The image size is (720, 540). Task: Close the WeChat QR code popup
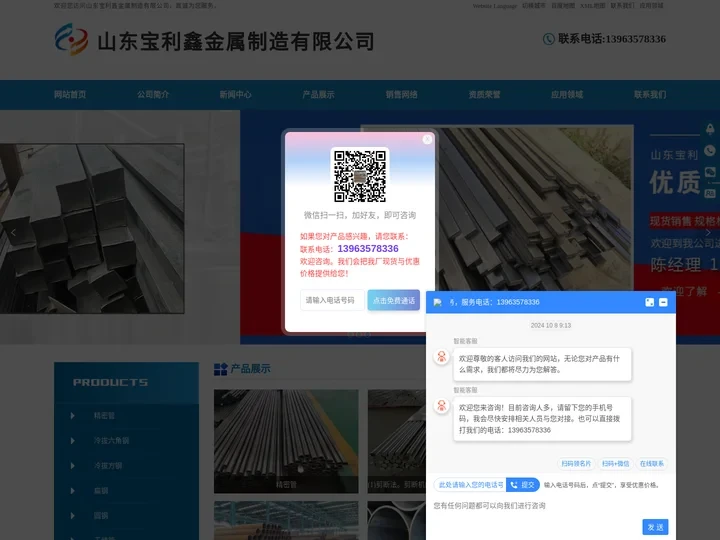tap(427, 139)
